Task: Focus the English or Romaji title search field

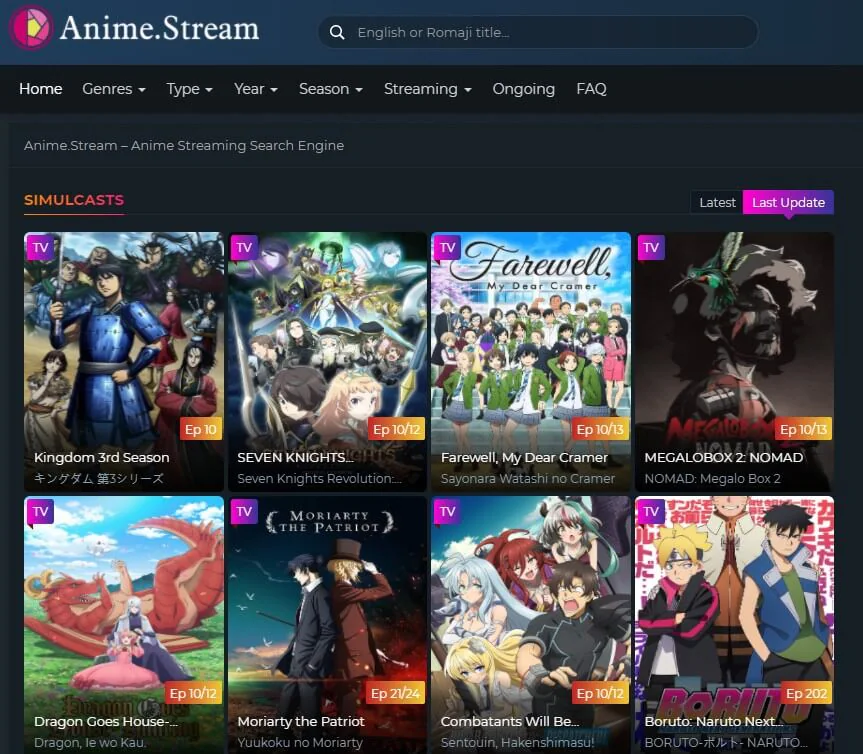Action: [x=538, y=32]
